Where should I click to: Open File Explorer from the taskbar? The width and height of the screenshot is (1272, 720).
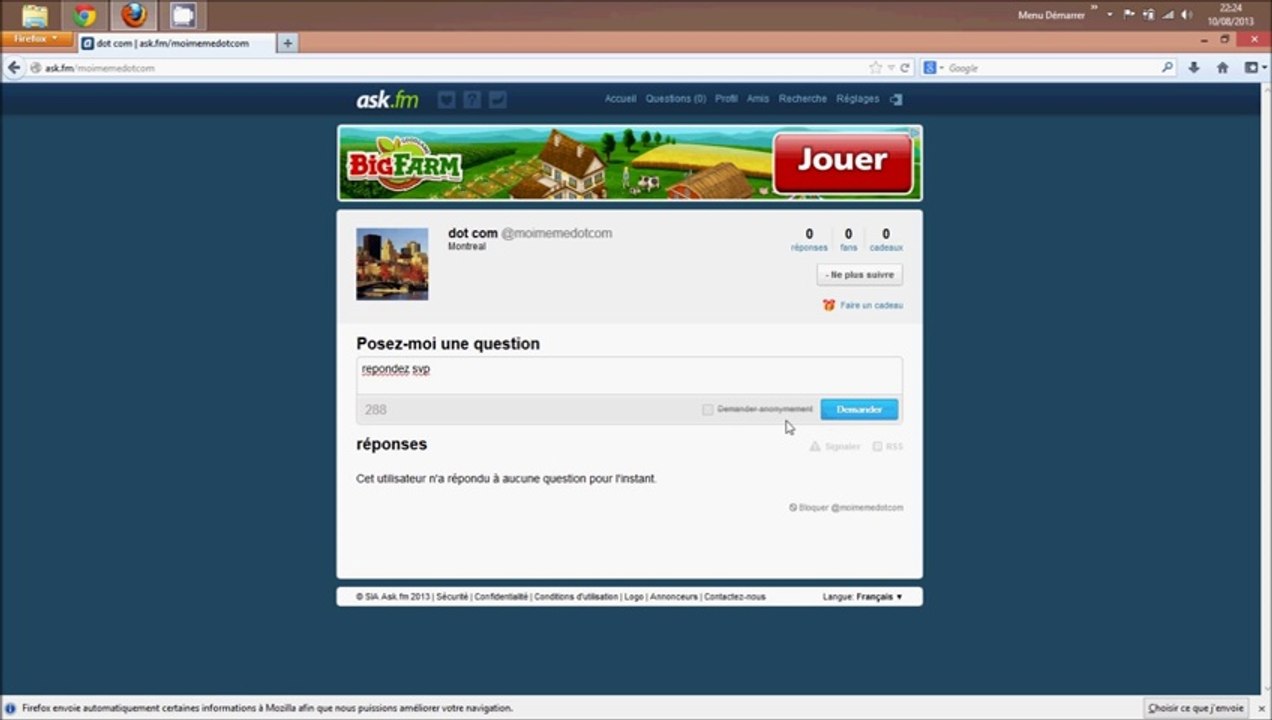(x=35, y=15)
